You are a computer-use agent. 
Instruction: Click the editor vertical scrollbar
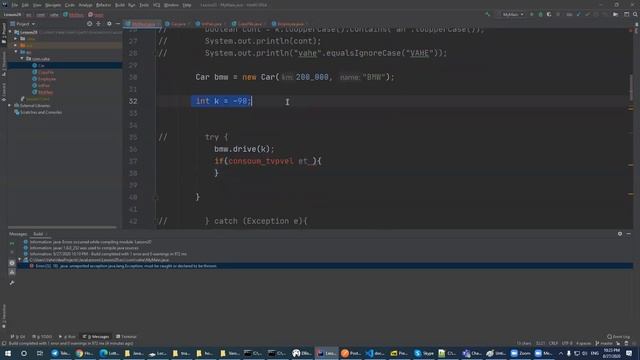(x=631, y=88)
